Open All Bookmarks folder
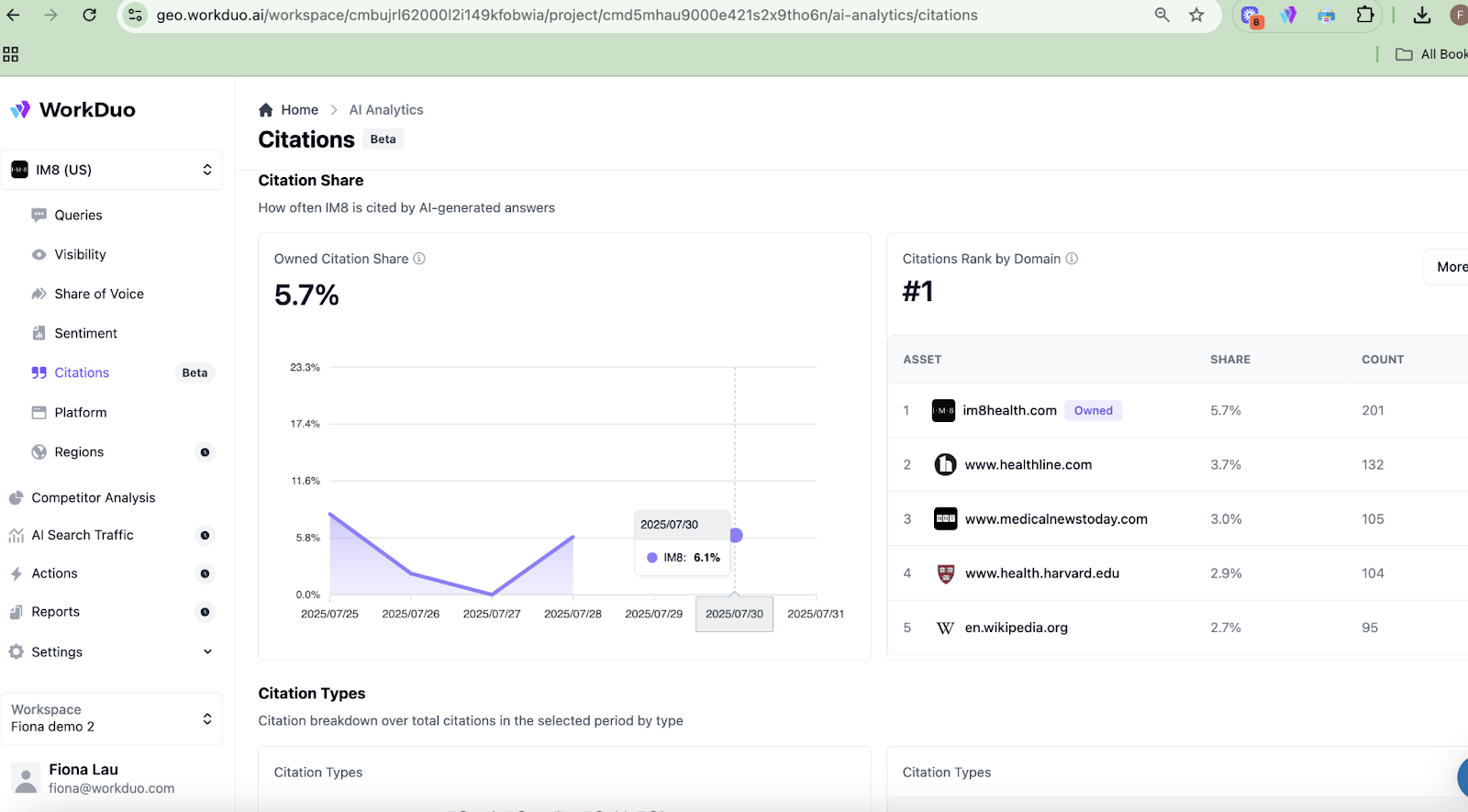 coord(1431,54)
